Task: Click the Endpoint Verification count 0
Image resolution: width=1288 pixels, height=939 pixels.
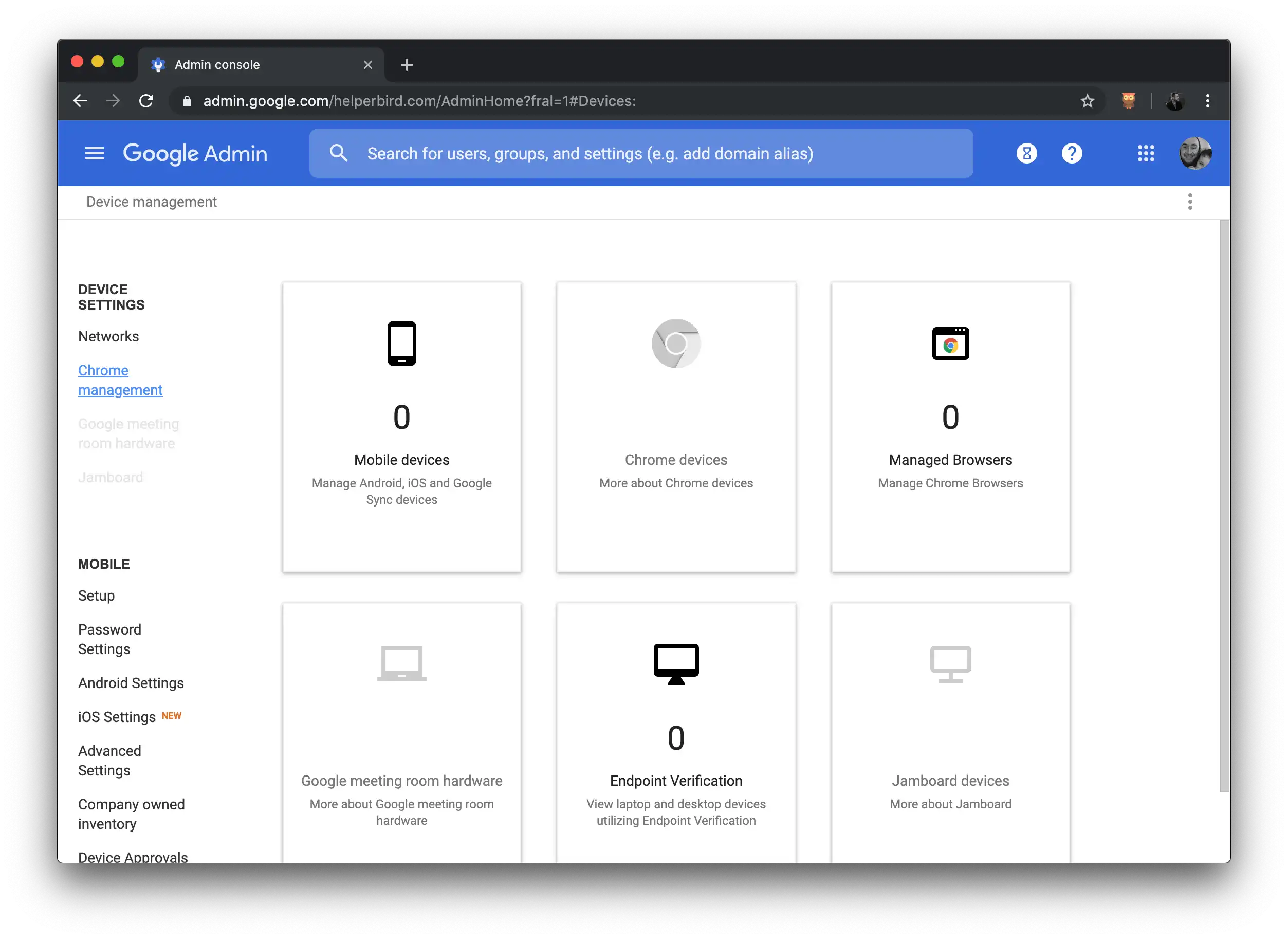Action: [x=675, y=738]
